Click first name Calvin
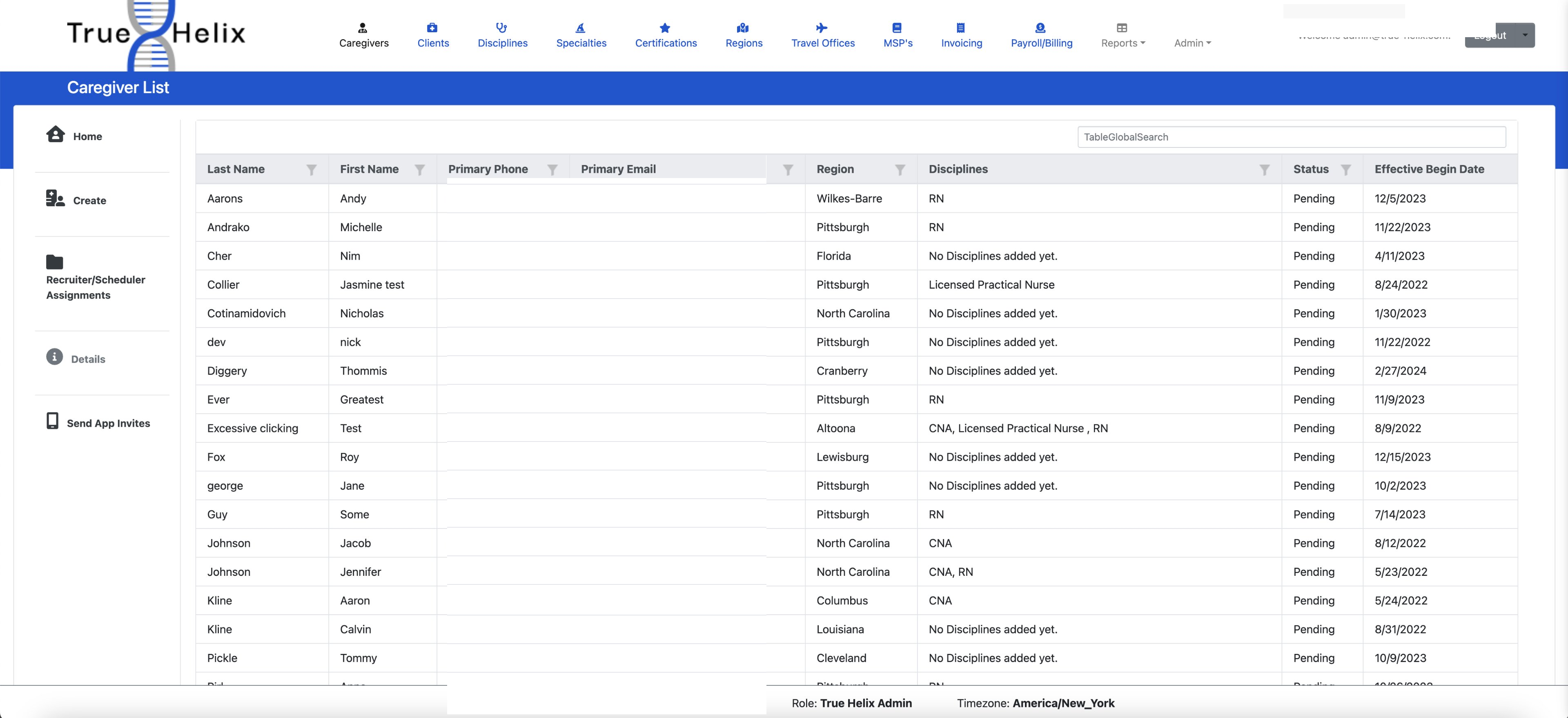The image size is (1568, 718). 356,629
